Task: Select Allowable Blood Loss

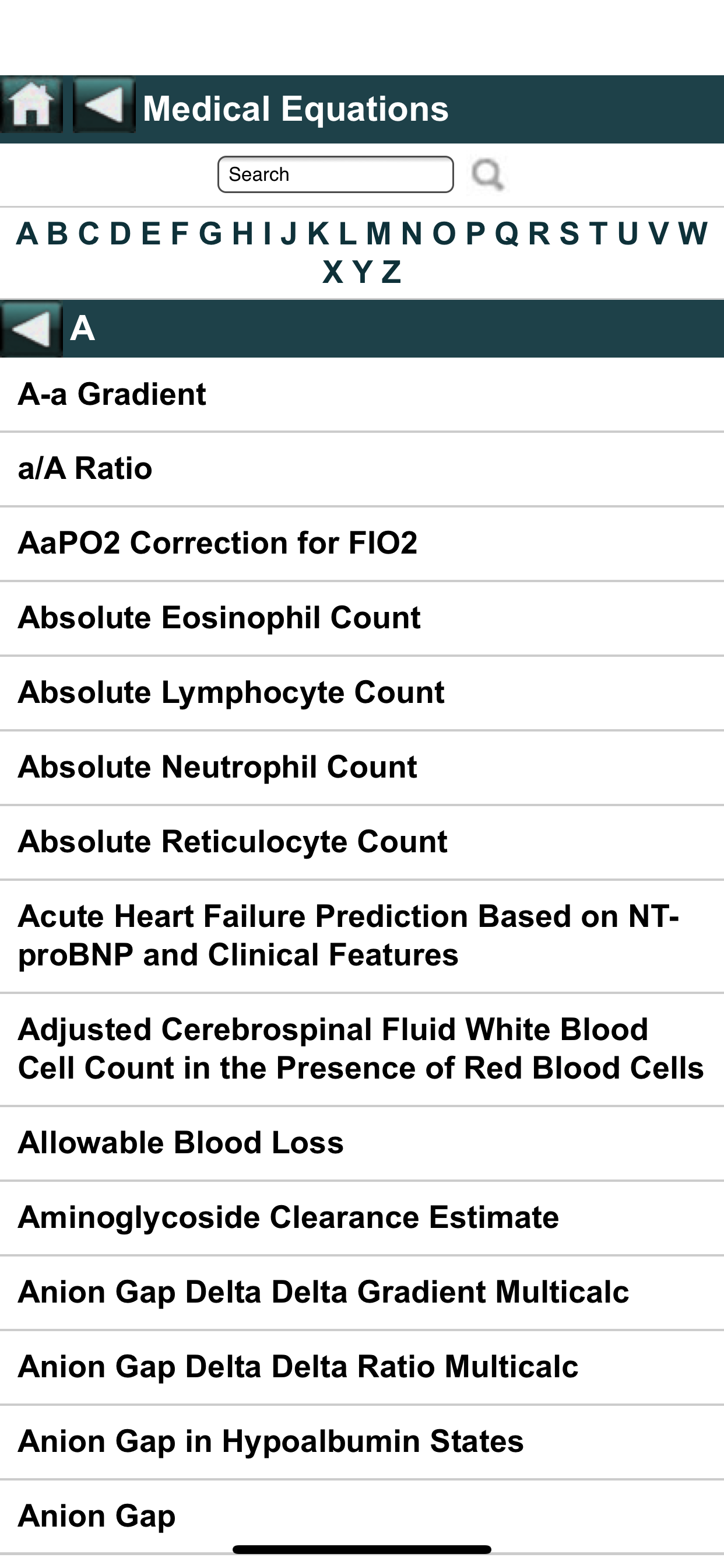Action: tap(362, 1143)
